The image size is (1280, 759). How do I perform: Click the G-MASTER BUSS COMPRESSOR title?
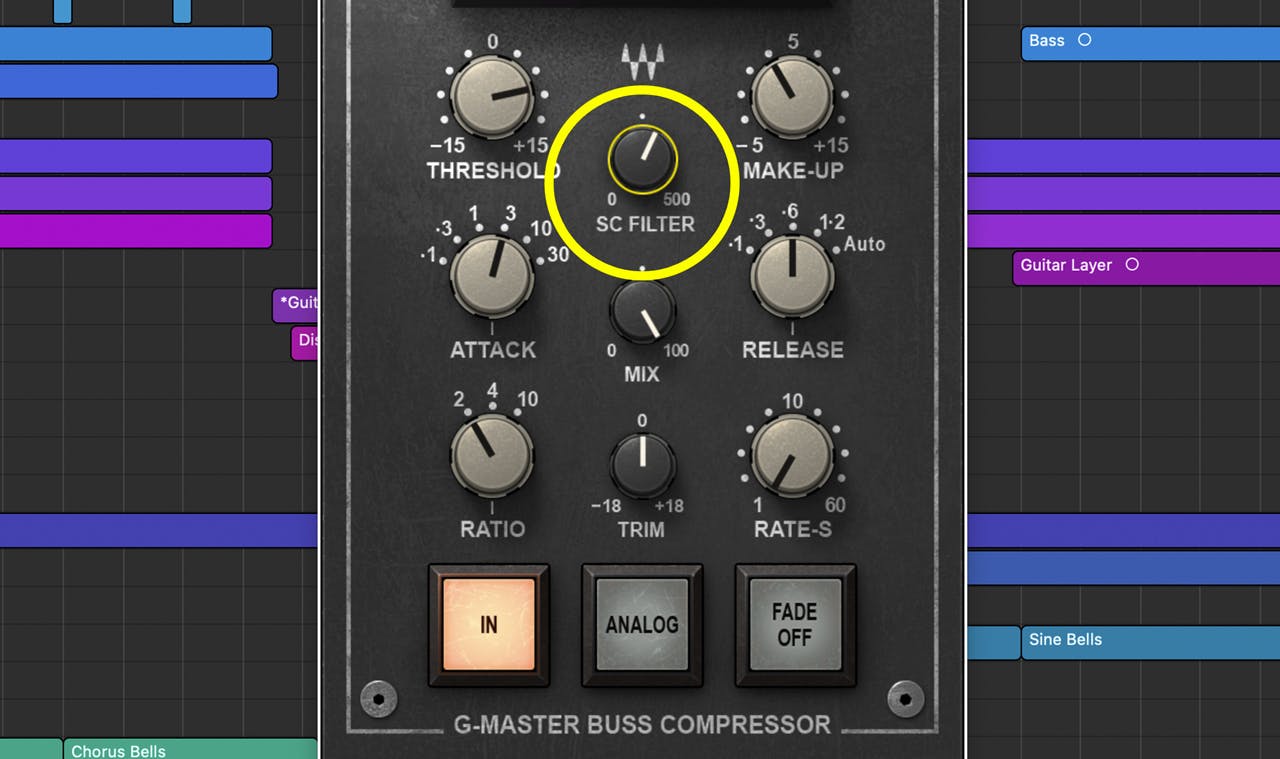(642, 725)
